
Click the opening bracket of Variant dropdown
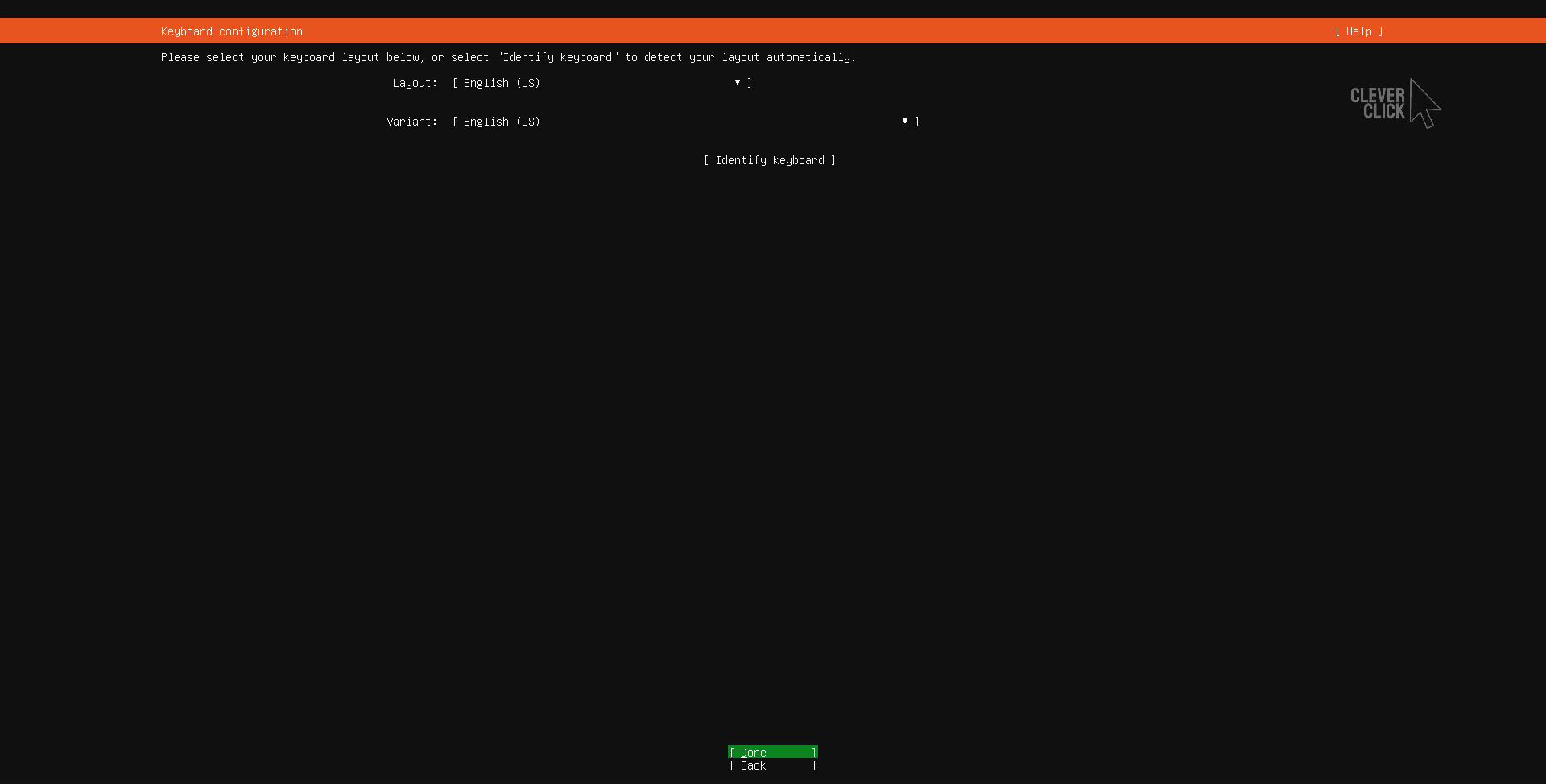455,122
